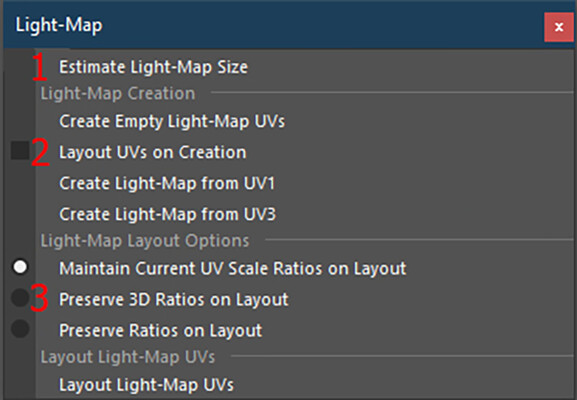Click the Light-Map Creation section header

click(x=118, y=93)
